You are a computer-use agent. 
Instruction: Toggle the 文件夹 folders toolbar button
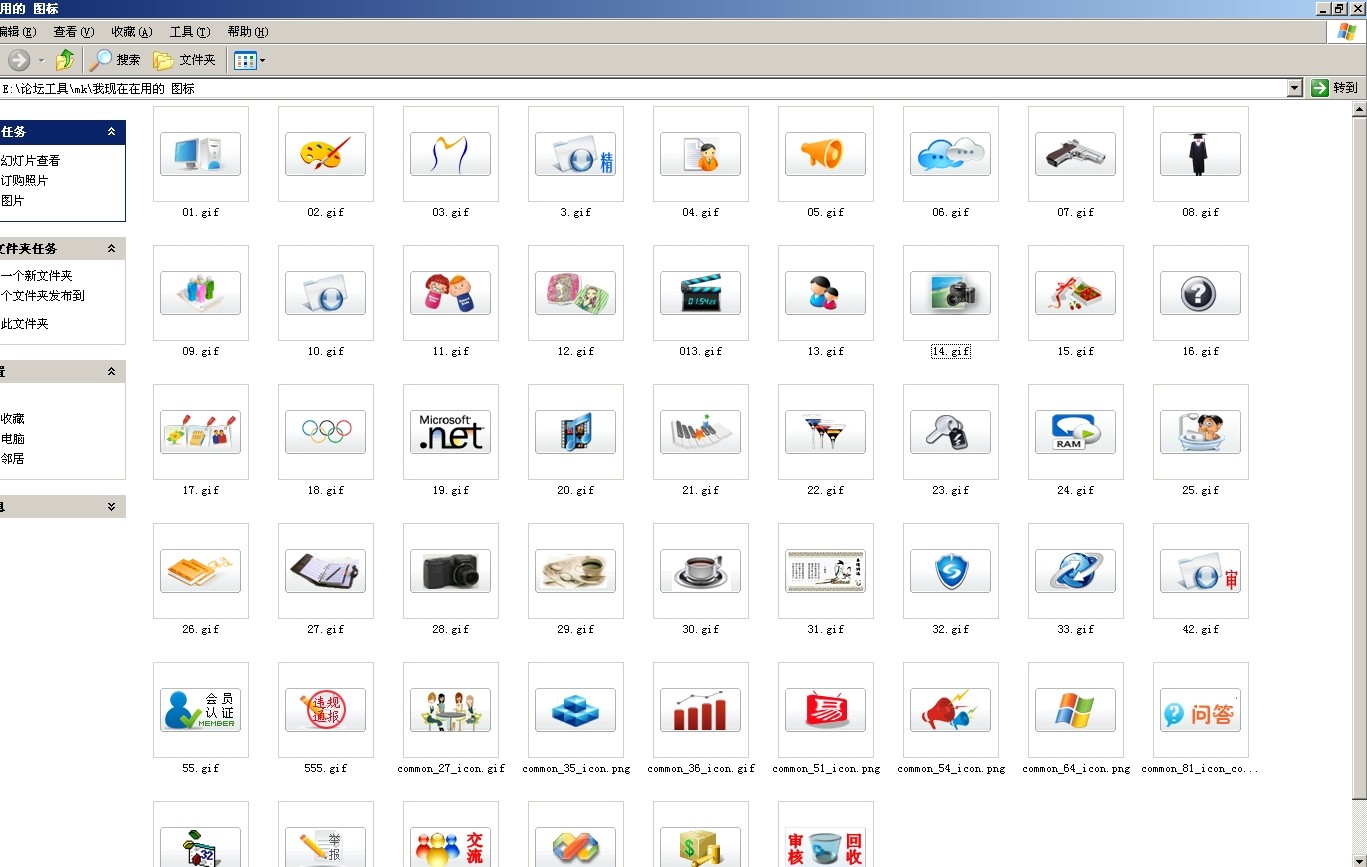click(x=185, y=60)
